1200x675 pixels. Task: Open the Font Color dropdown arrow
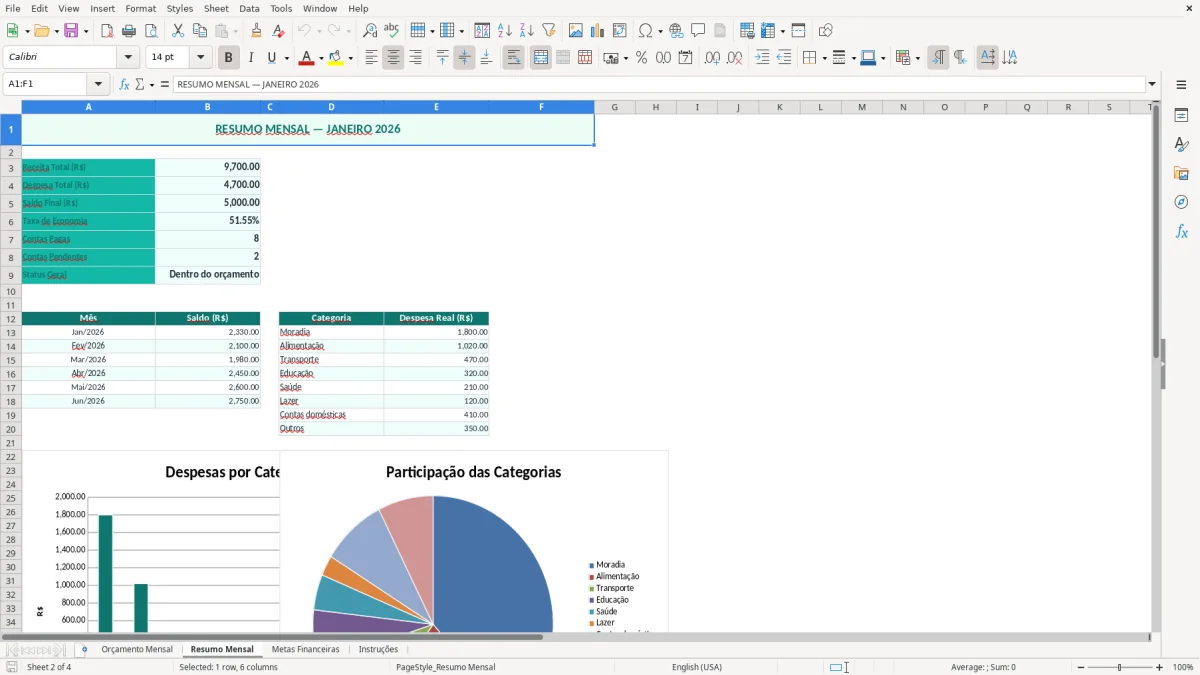pyautogui.click(x=320, y=58)
